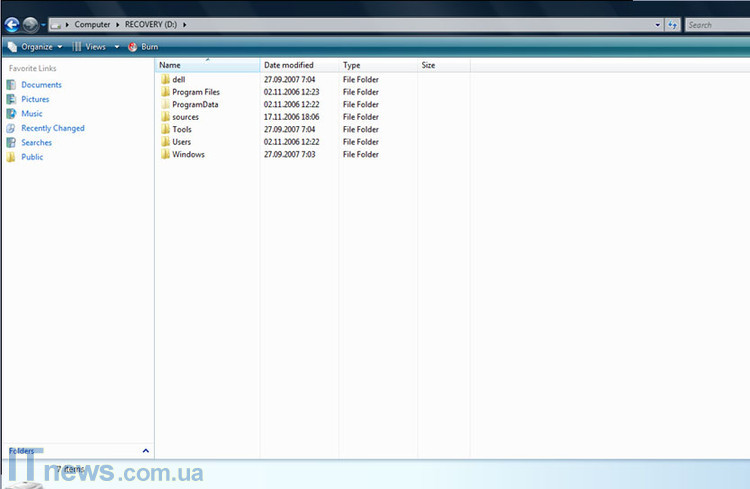Select the dell folder
Viewport: 750px width, 489px height.
click(178, 79)
